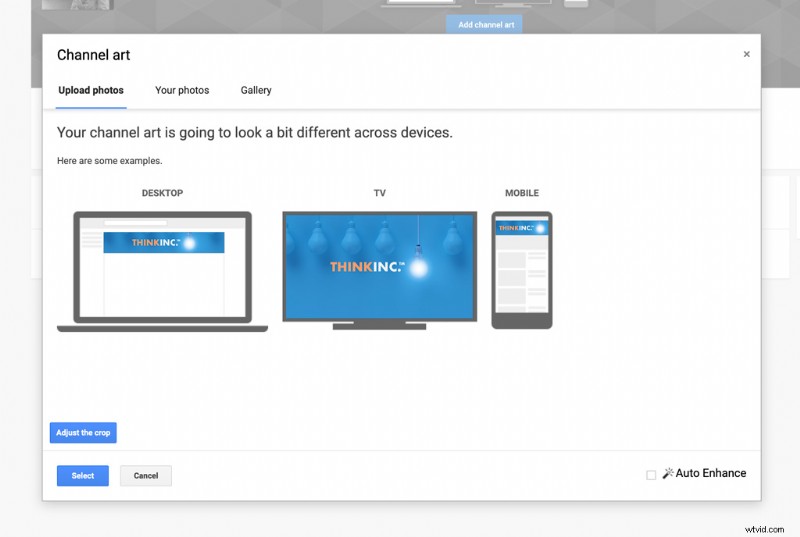
Task: Cancel the channel art upload
Action: coord(146,476)
